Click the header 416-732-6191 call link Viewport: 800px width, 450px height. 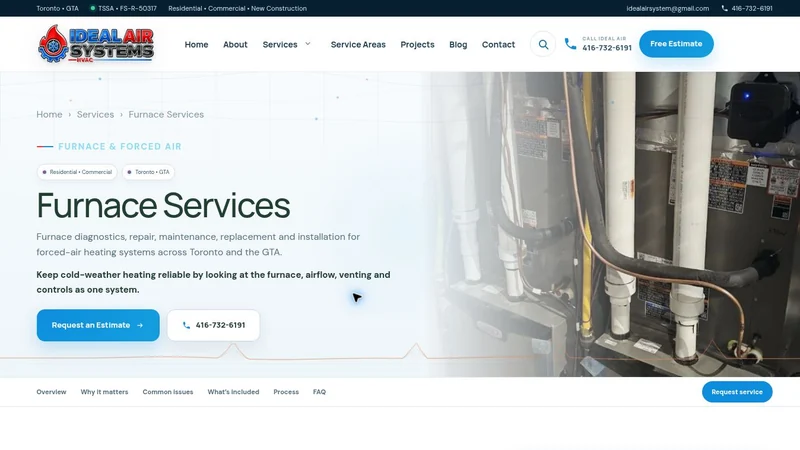pos(607,48)
